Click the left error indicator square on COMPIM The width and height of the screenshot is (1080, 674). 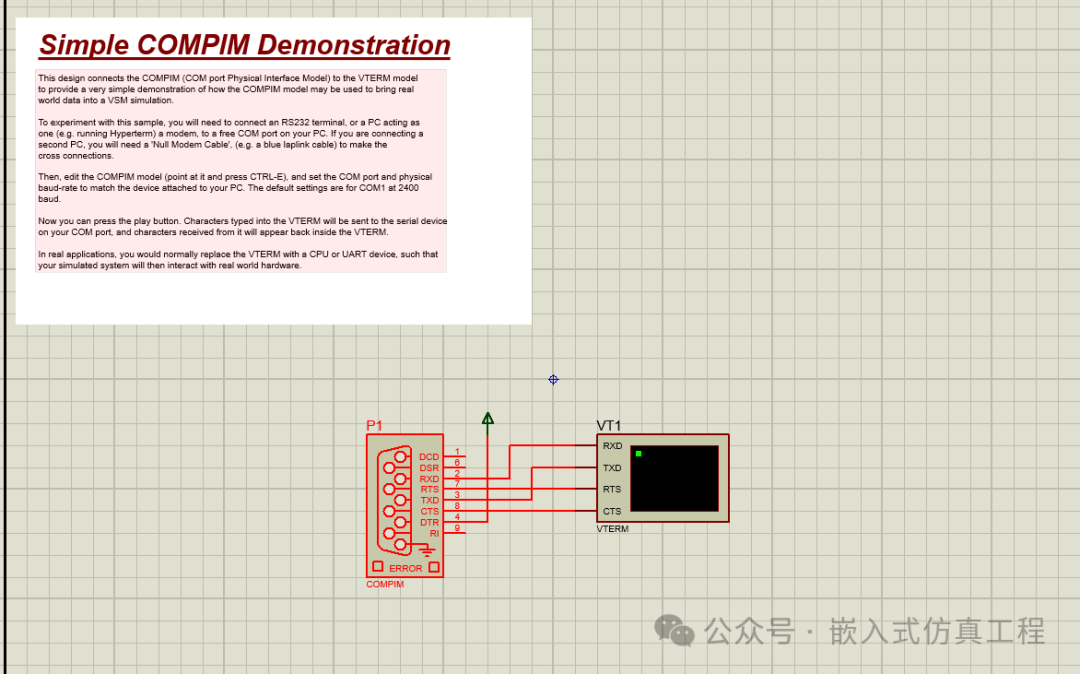point(377,567)
